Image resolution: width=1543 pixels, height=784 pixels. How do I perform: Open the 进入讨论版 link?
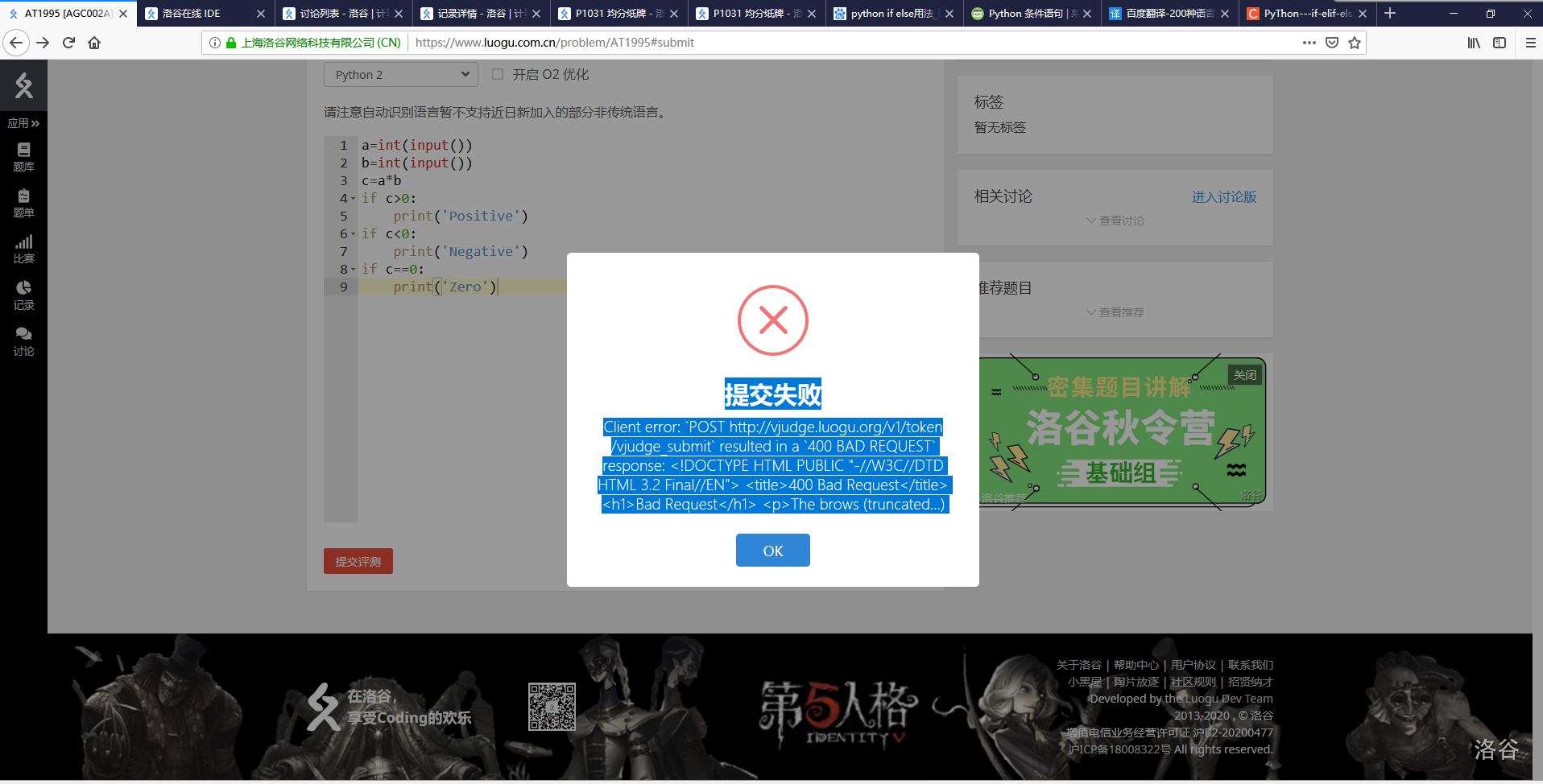coord(1223,197)
